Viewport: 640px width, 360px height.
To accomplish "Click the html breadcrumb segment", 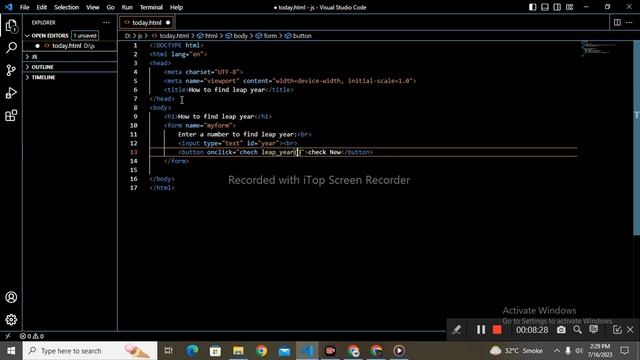I will point(208,36).
